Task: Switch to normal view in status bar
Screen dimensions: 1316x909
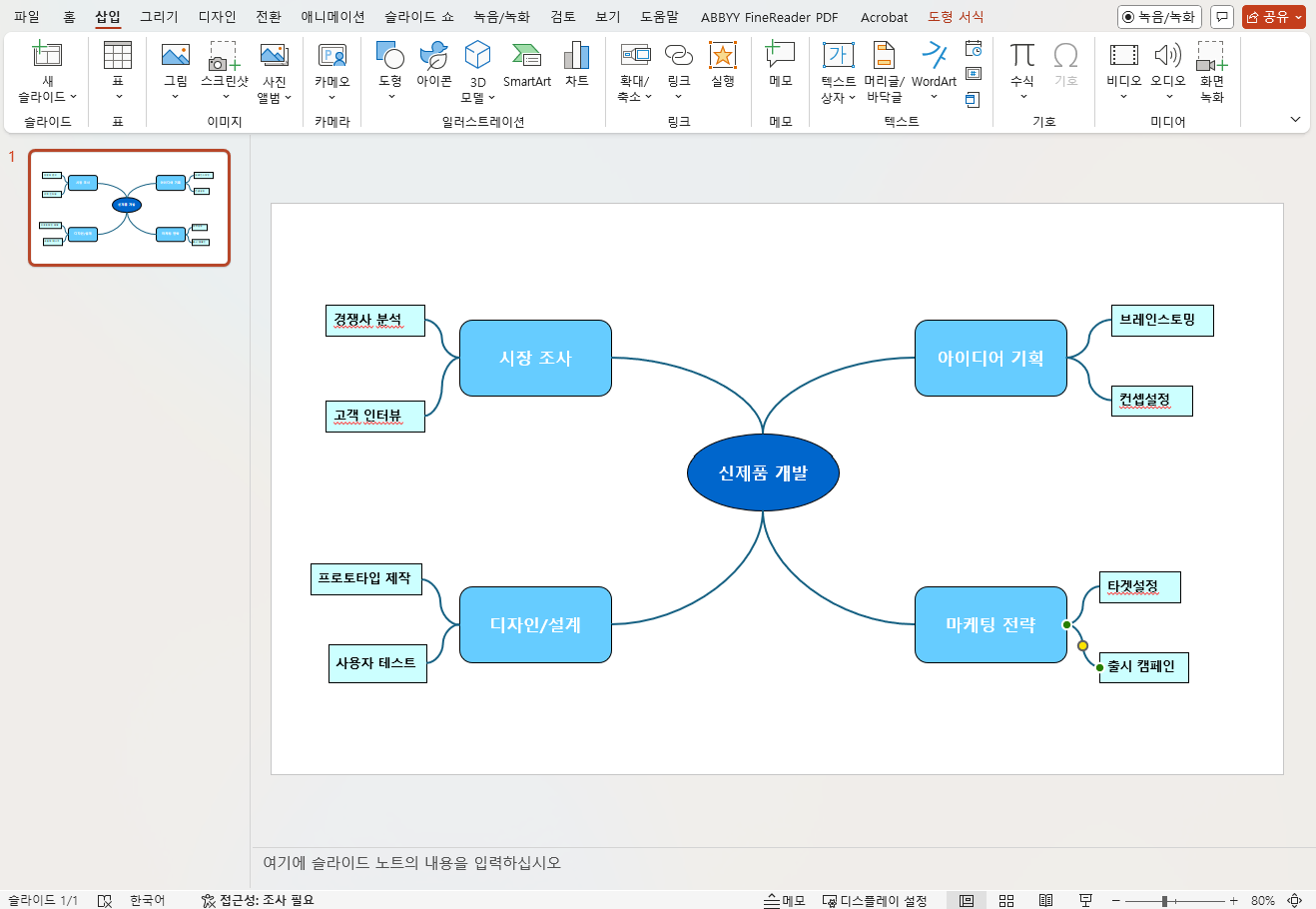Action: click(x=967, y=900)
